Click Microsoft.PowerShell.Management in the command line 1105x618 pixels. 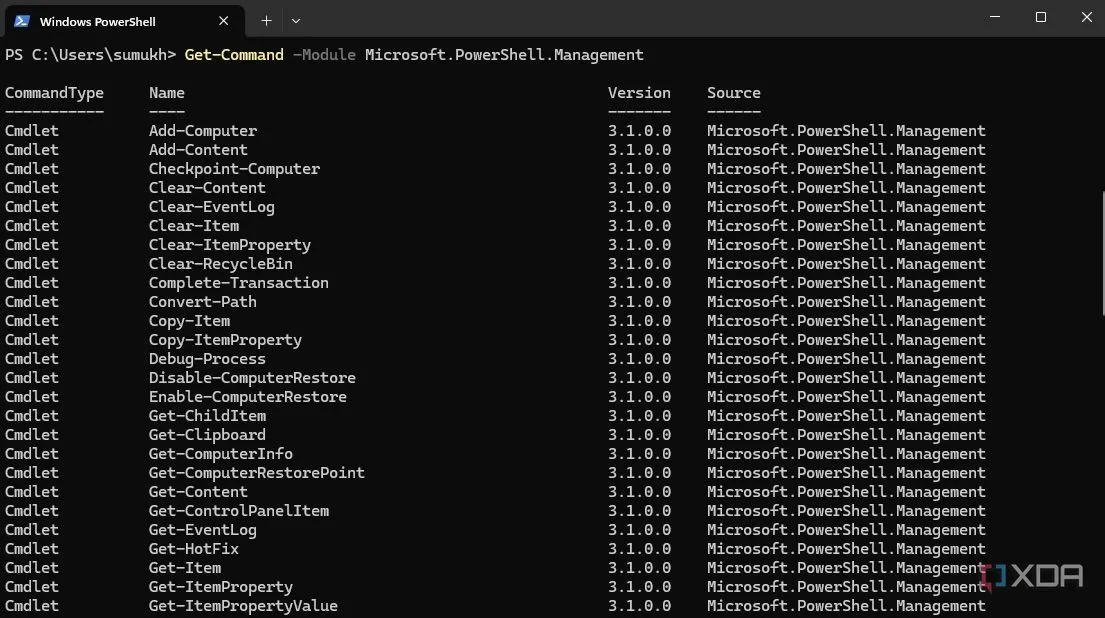[x=504, y=55]
